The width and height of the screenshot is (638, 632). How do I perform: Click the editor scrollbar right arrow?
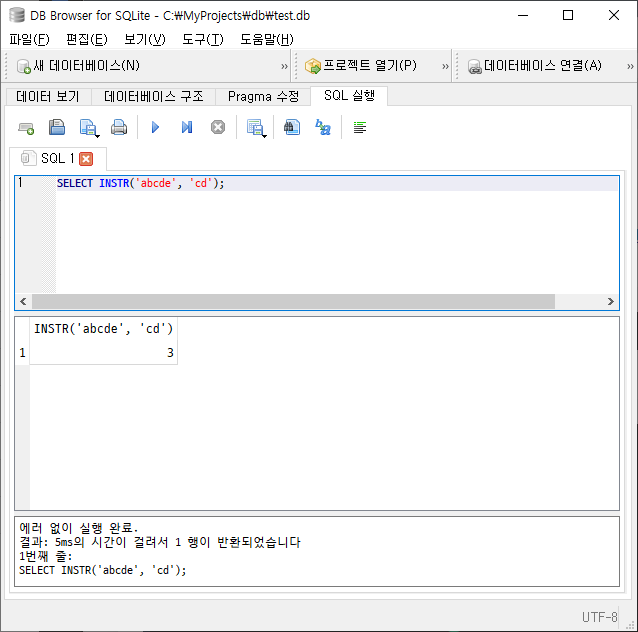610,302
